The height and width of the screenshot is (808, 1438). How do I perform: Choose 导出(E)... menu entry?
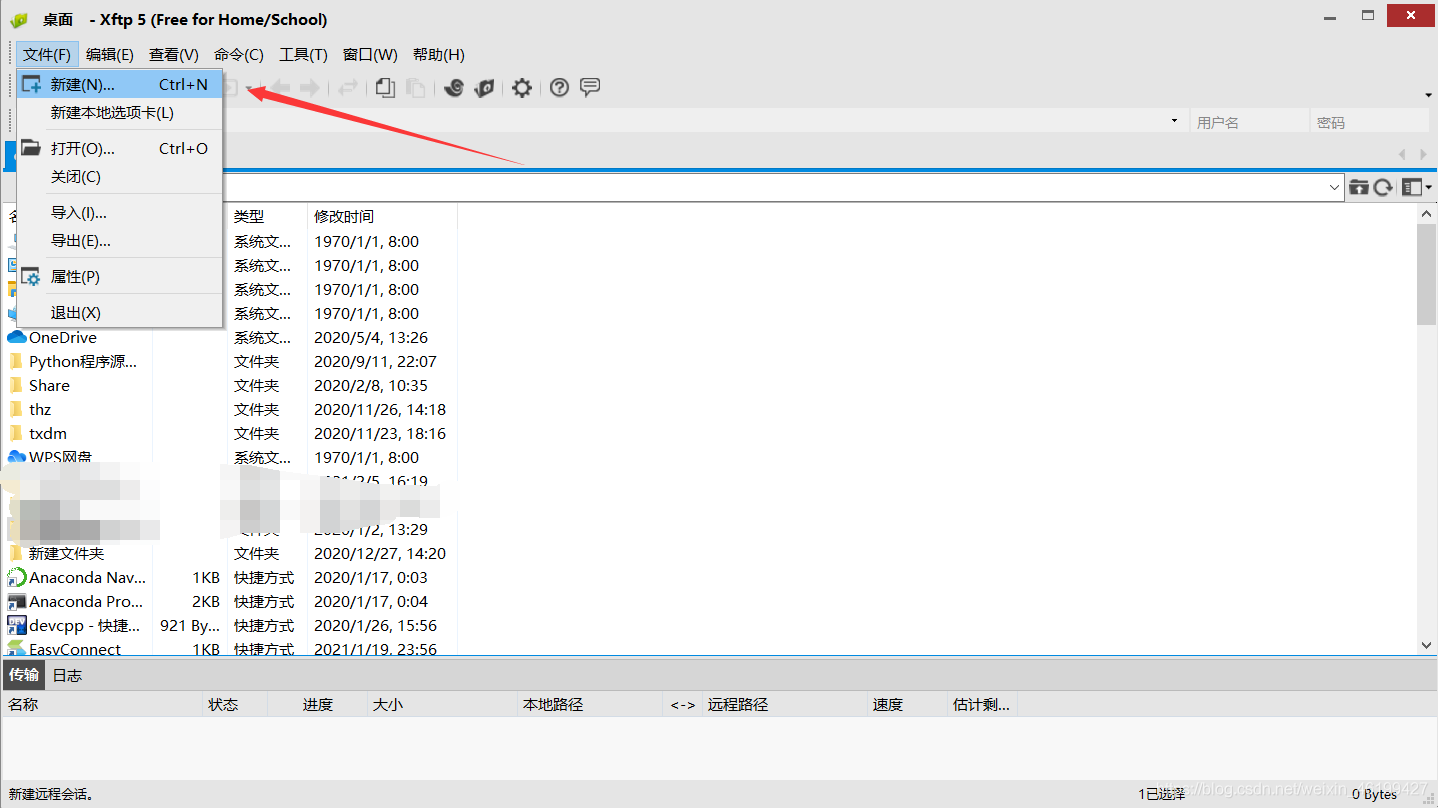[x=120, y=241]
